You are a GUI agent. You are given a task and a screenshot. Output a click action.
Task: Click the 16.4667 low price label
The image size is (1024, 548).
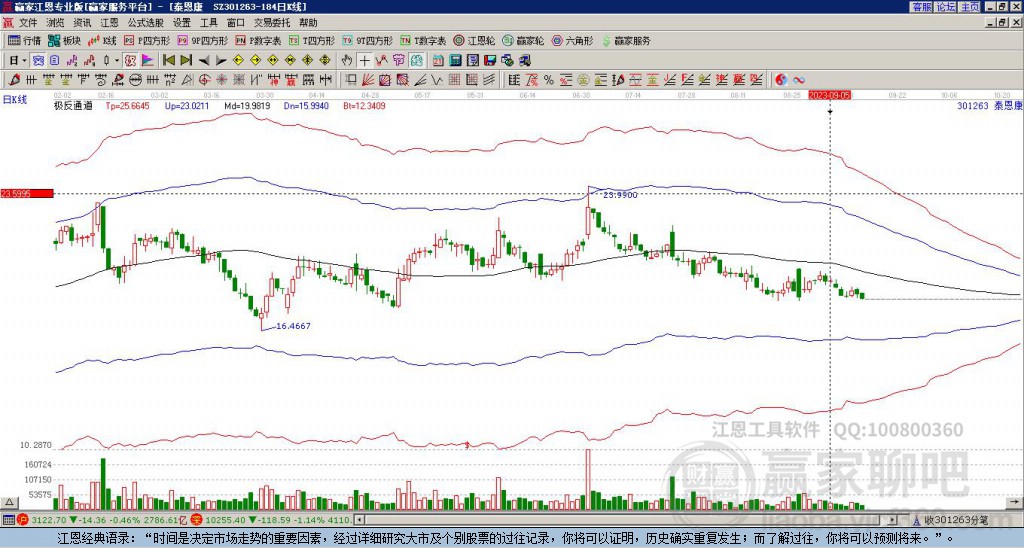[x=293, y=325]
